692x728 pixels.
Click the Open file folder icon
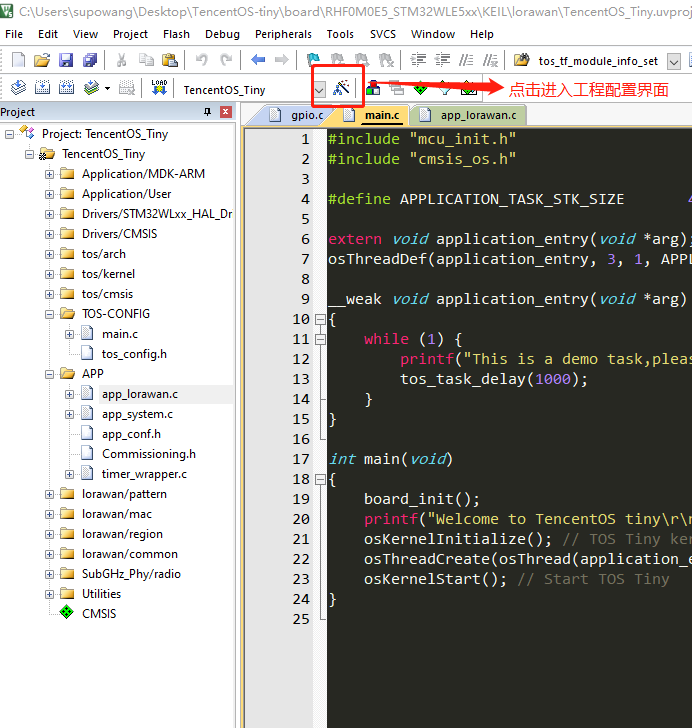42,60
